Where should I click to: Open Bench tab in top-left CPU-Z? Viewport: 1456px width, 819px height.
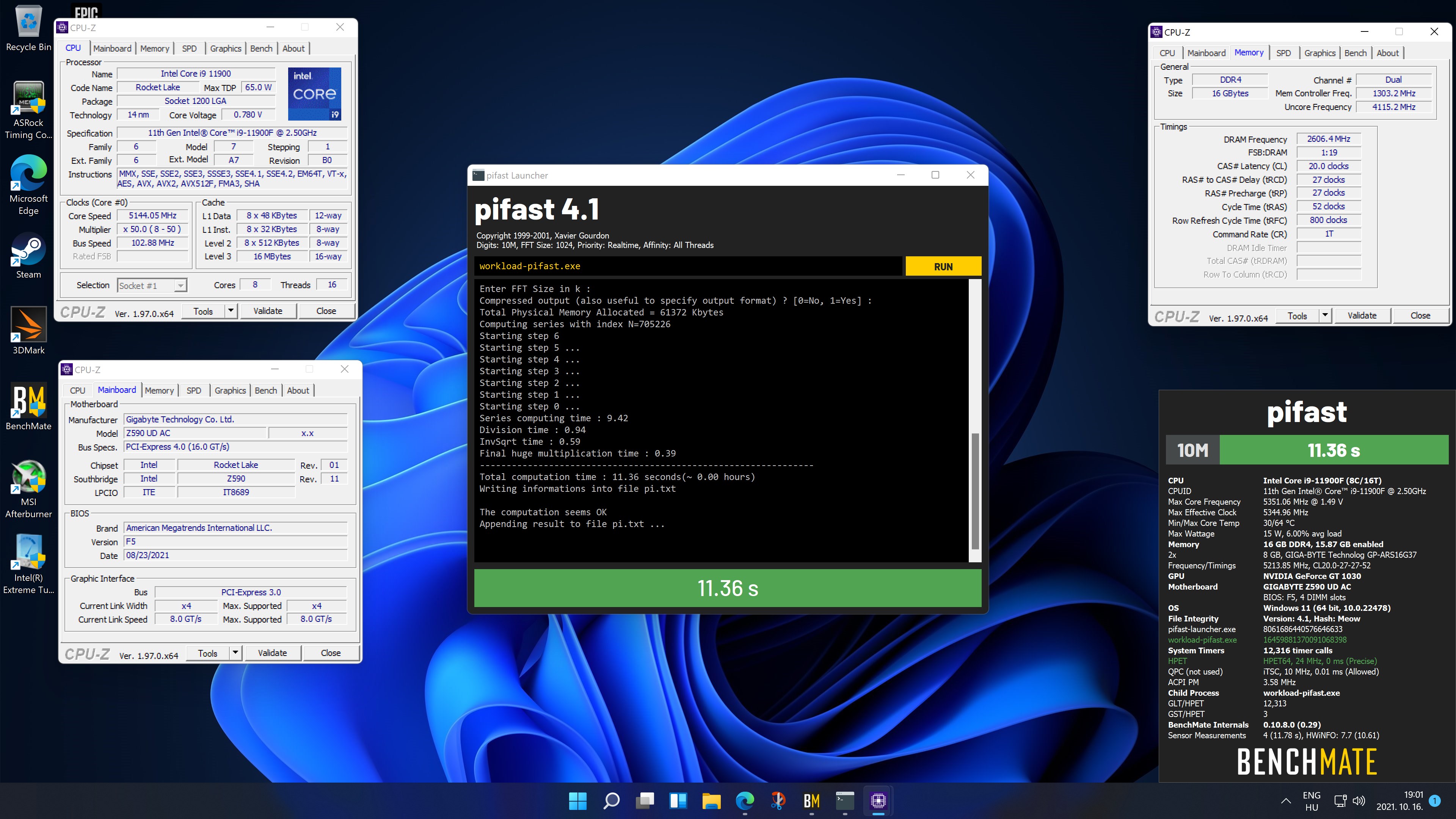261,49
